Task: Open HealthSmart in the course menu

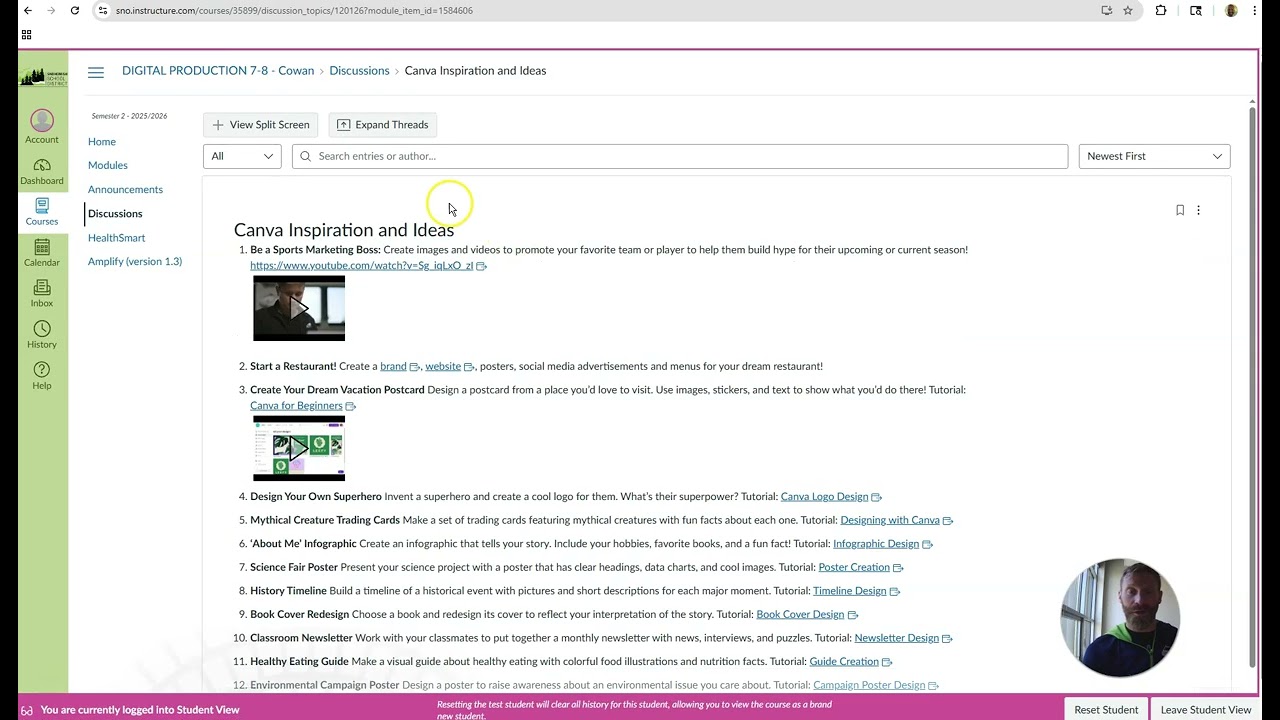Action: pos(117,237)
